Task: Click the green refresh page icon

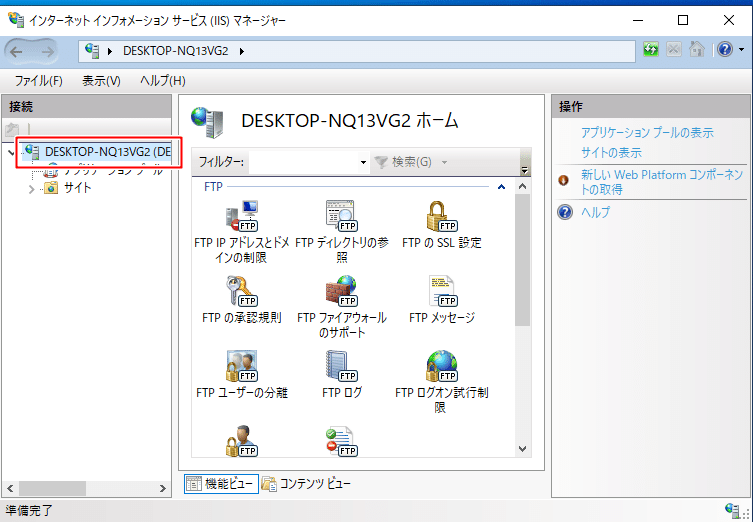Action: (651, 49)
